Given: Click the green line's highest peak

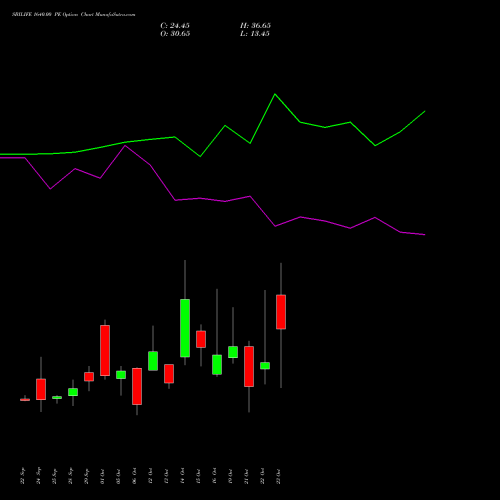Looking at the screenshot, I should pos(275,94).
